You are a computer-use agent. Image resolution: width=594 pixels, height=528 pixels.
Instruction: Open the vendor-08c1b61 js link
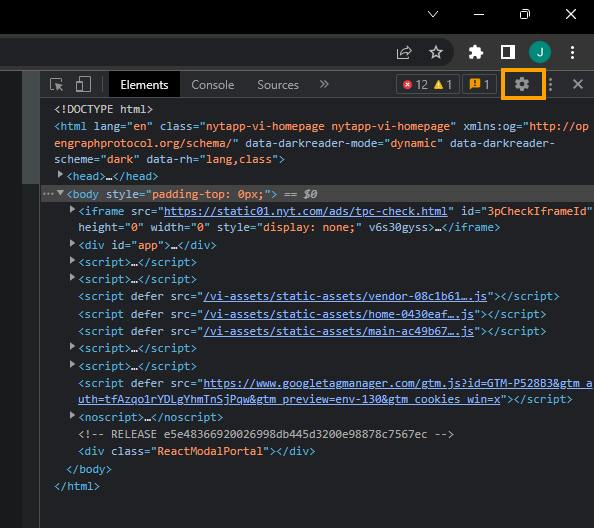pos(345,296)
